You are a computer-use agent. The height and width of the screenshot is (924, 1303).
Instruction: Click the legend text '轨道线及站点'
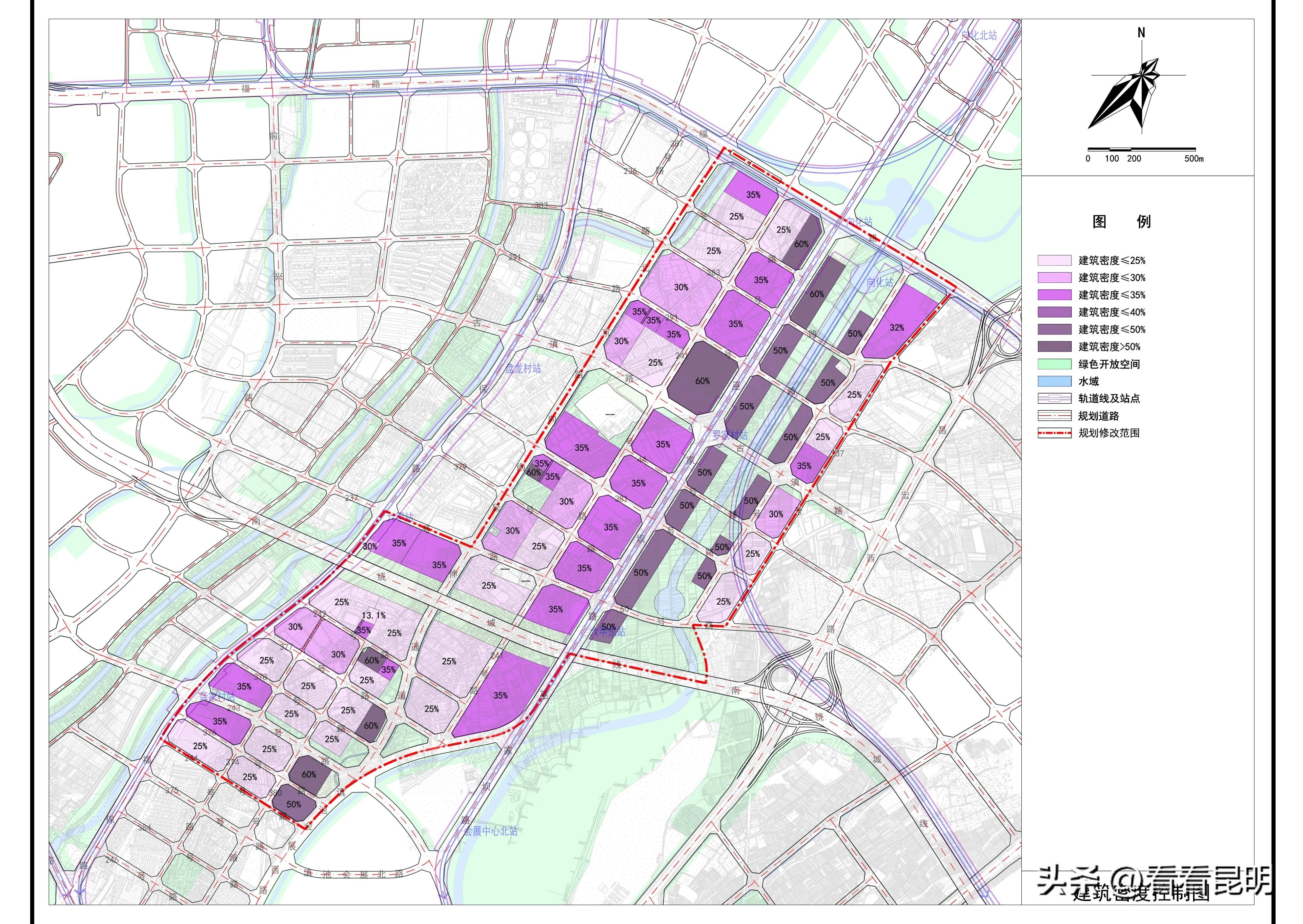(1109, 398)
